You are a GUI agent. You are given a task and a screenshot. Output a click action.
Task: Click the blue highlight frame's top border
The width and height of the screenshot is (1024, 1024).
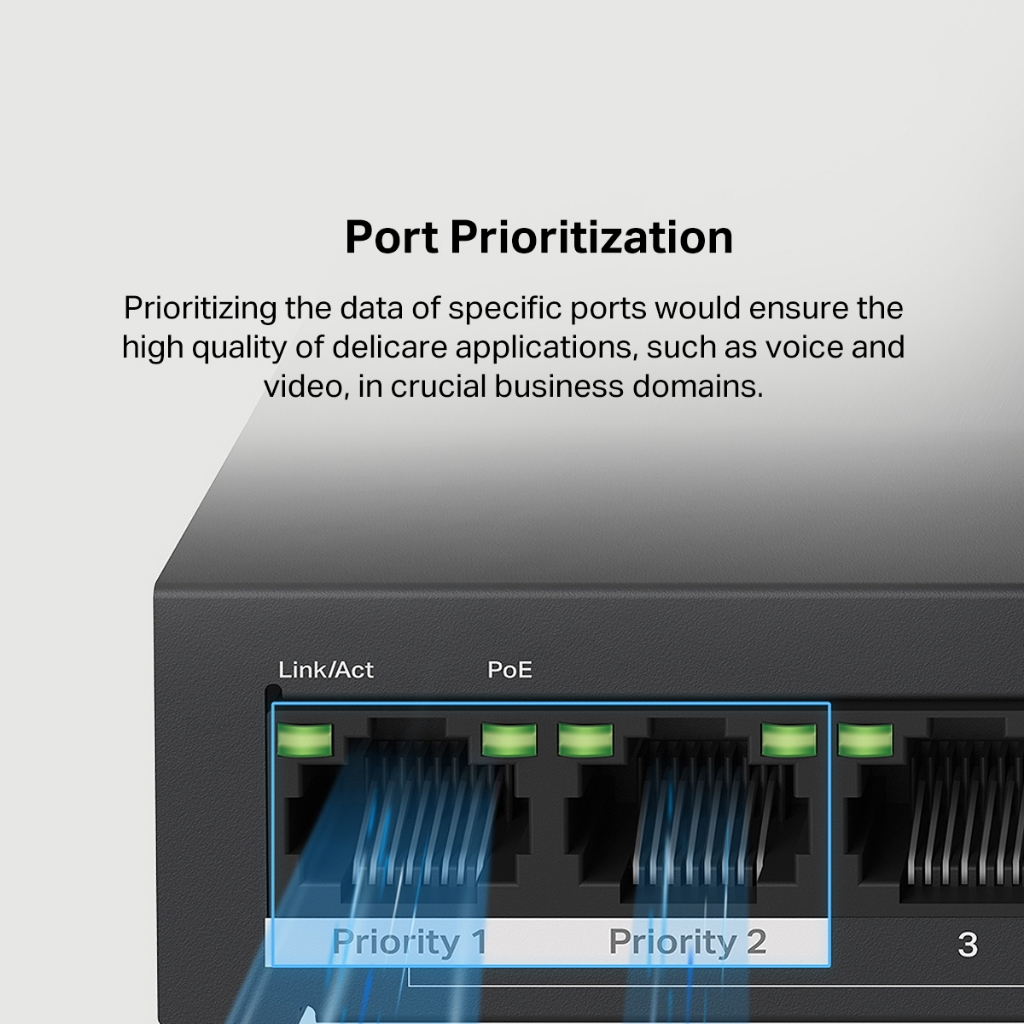coord(551,704)
